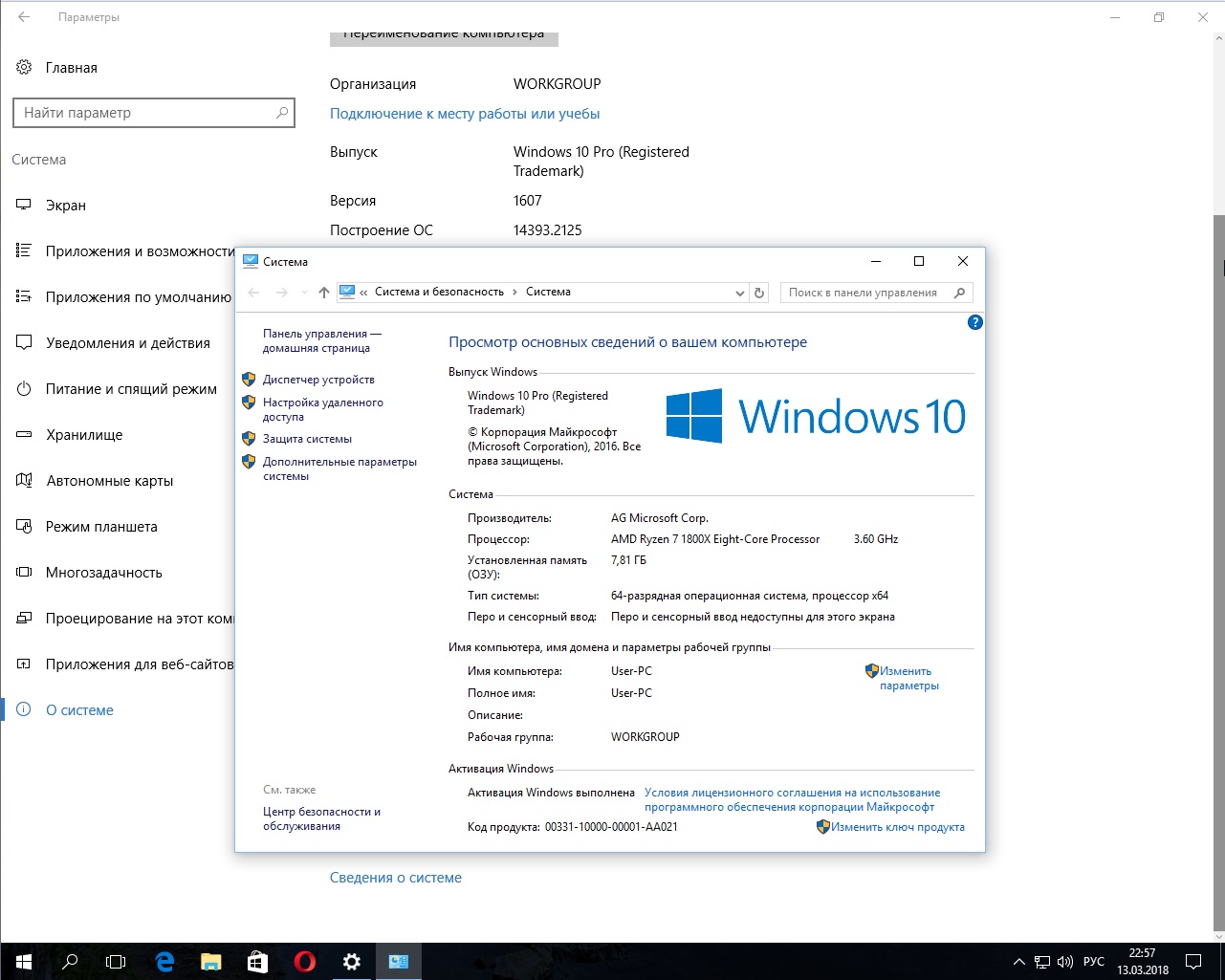Click the magnifier in Найти параметр box
This screenshot has height=980, width=1225.
click(x=282, y=113)
